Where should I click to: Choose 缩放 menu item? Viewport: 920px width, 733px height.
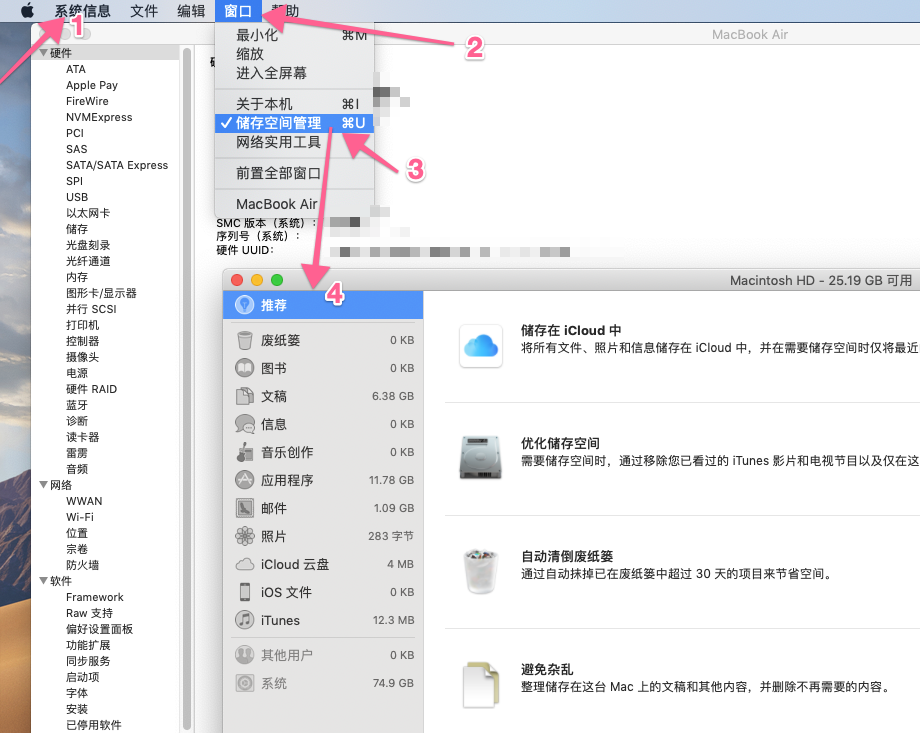(295, 54)
